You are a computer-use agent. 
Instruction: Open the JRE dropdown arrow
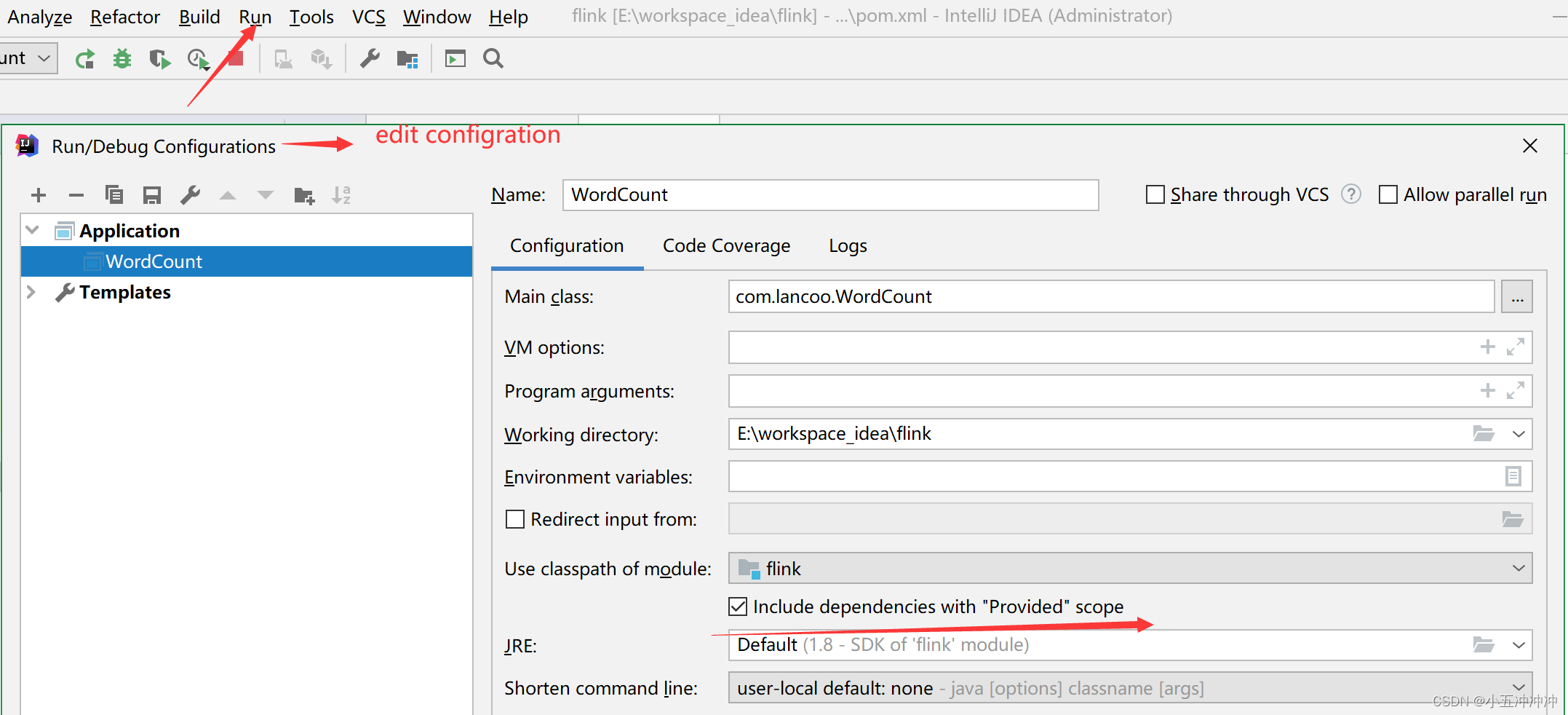tap(1519, 645)
